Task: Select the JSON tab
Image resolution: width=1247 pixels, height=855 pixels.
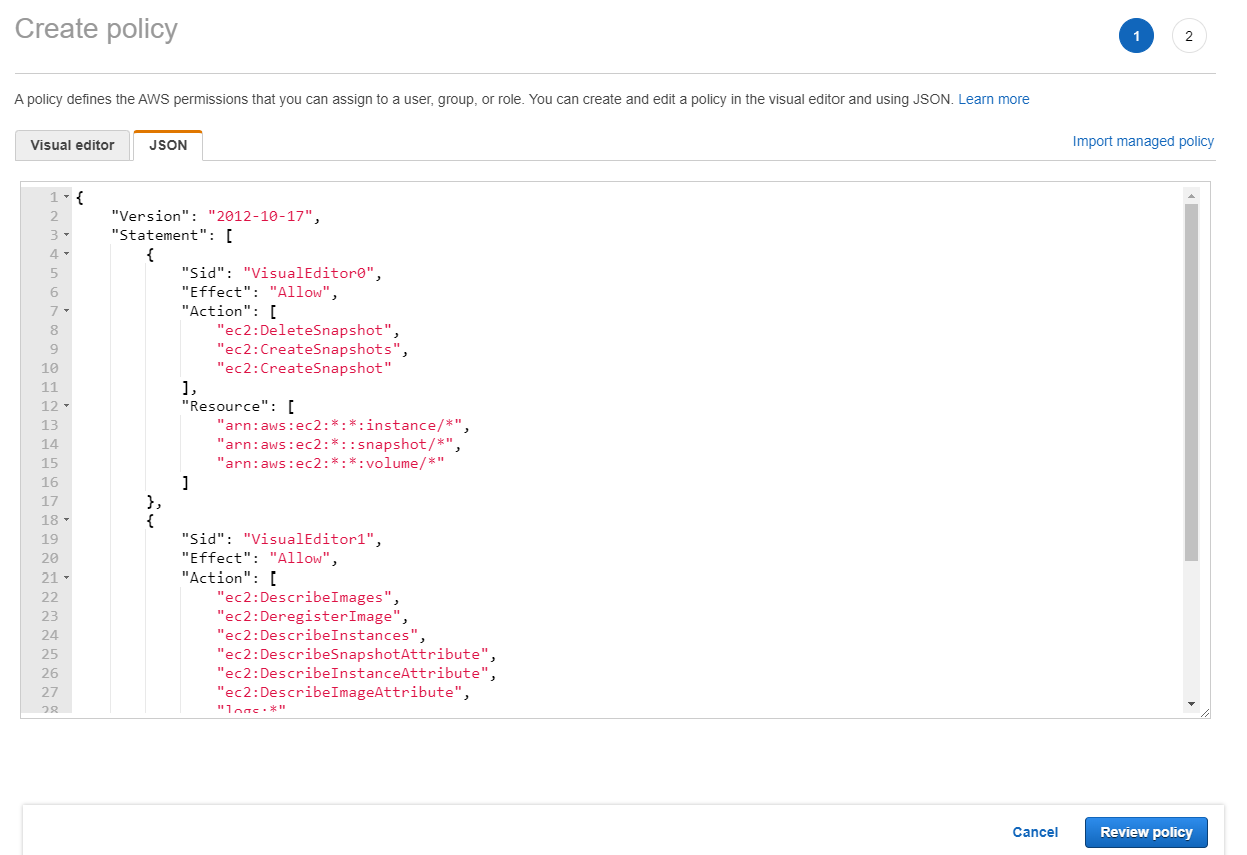Action: tap(168, 145)
